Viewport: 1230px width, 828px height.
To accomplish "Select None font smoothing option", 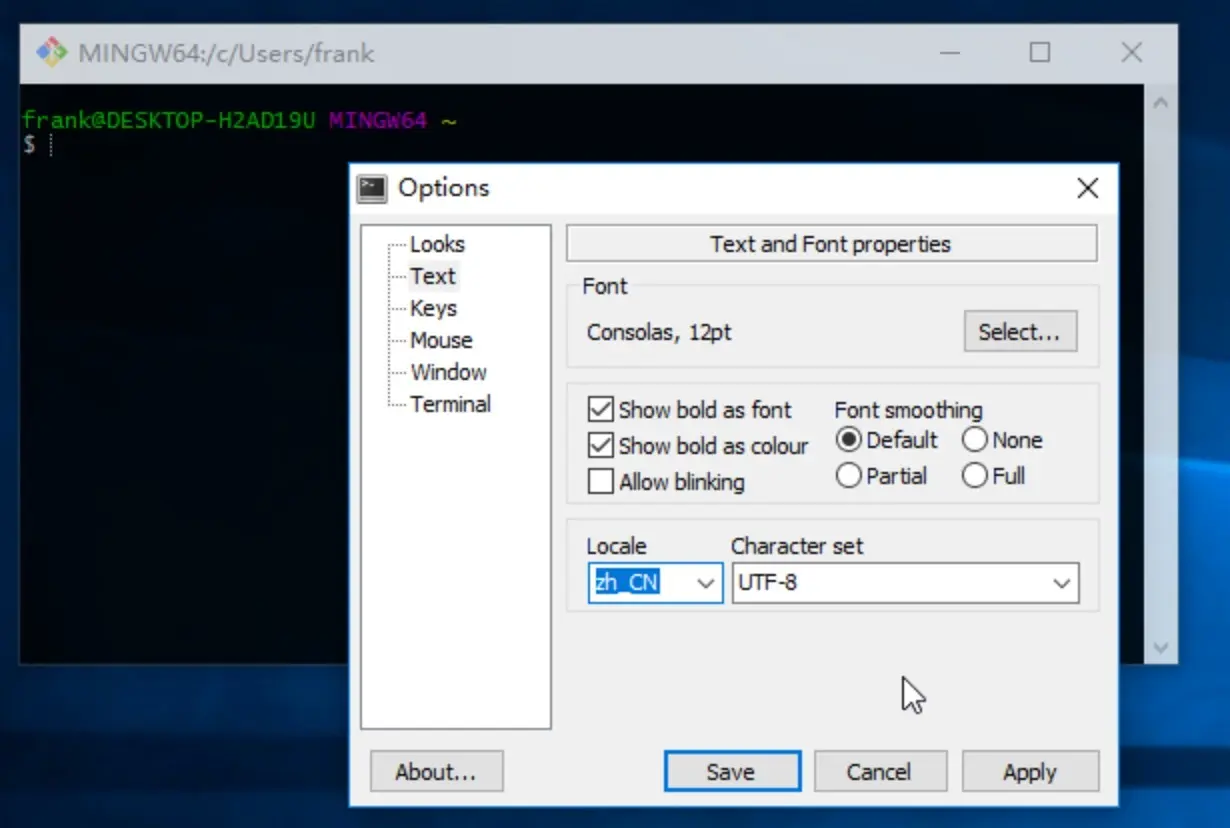I will [975, 440].
